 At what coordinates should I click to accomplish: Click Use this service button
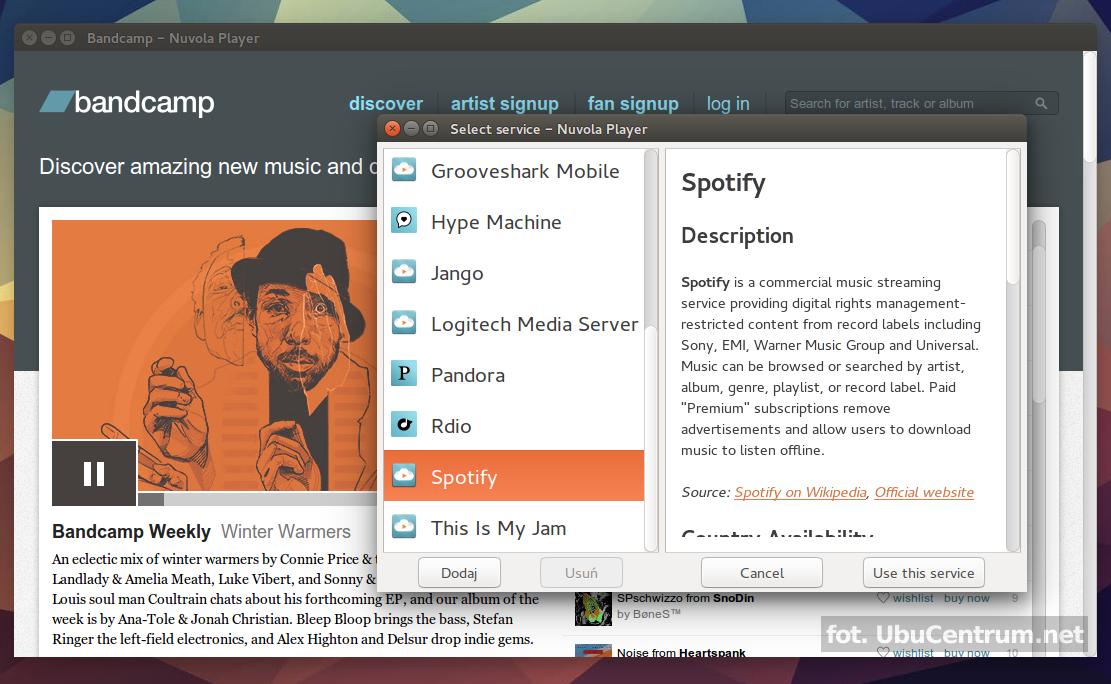click(x=923, y=573)
